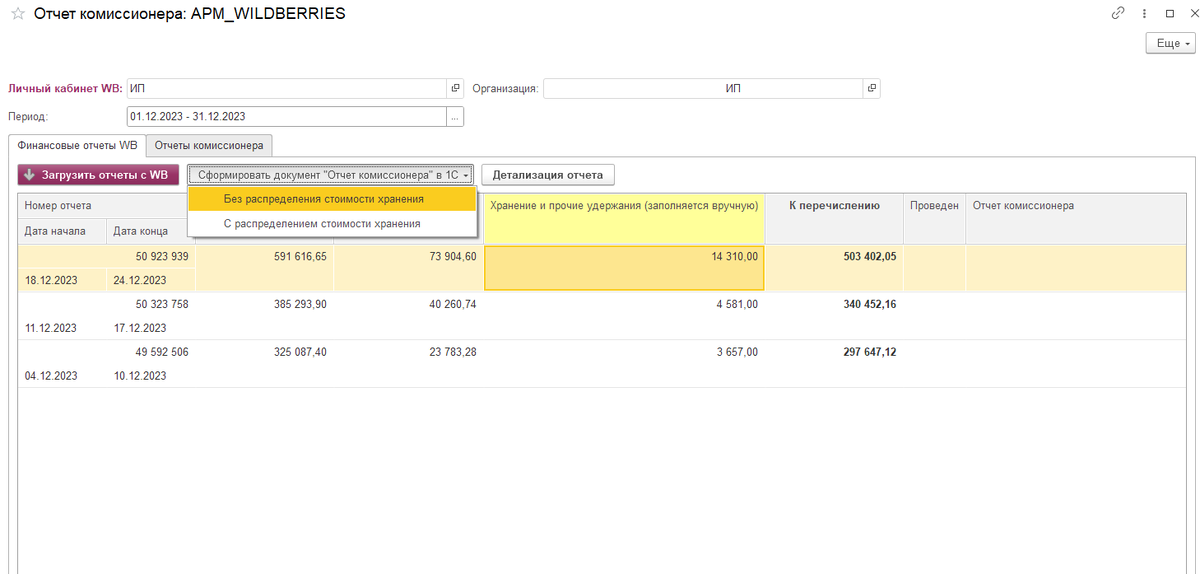Focus the Личный кабинет WB field
Image resolution: width=1200 pixels, height=574 pixels.
pos(287,88)
